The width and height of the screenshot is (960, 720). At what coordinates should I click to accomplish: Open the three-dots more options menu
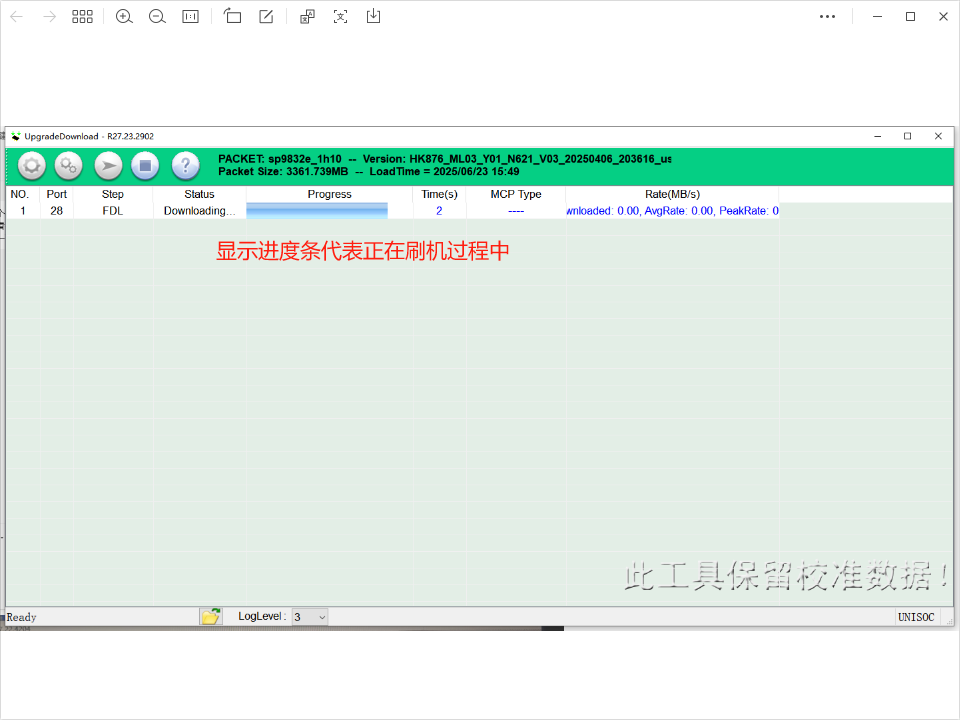[x=827, y=17]
